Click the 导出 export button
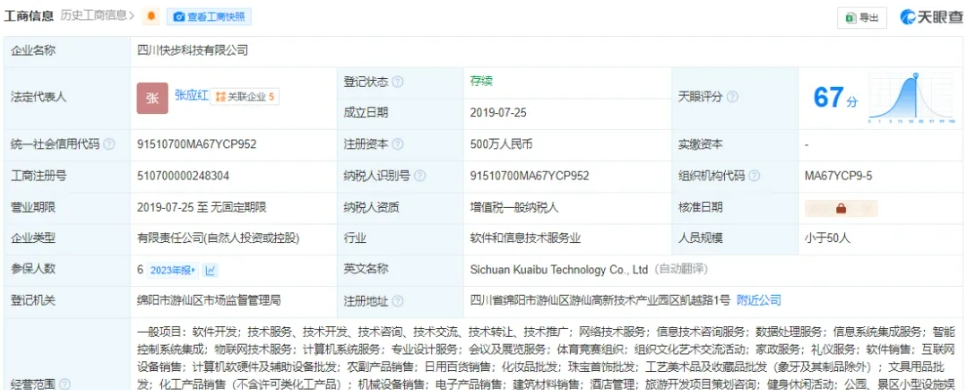This screenshot has width=966, height=390. (862, 18)
